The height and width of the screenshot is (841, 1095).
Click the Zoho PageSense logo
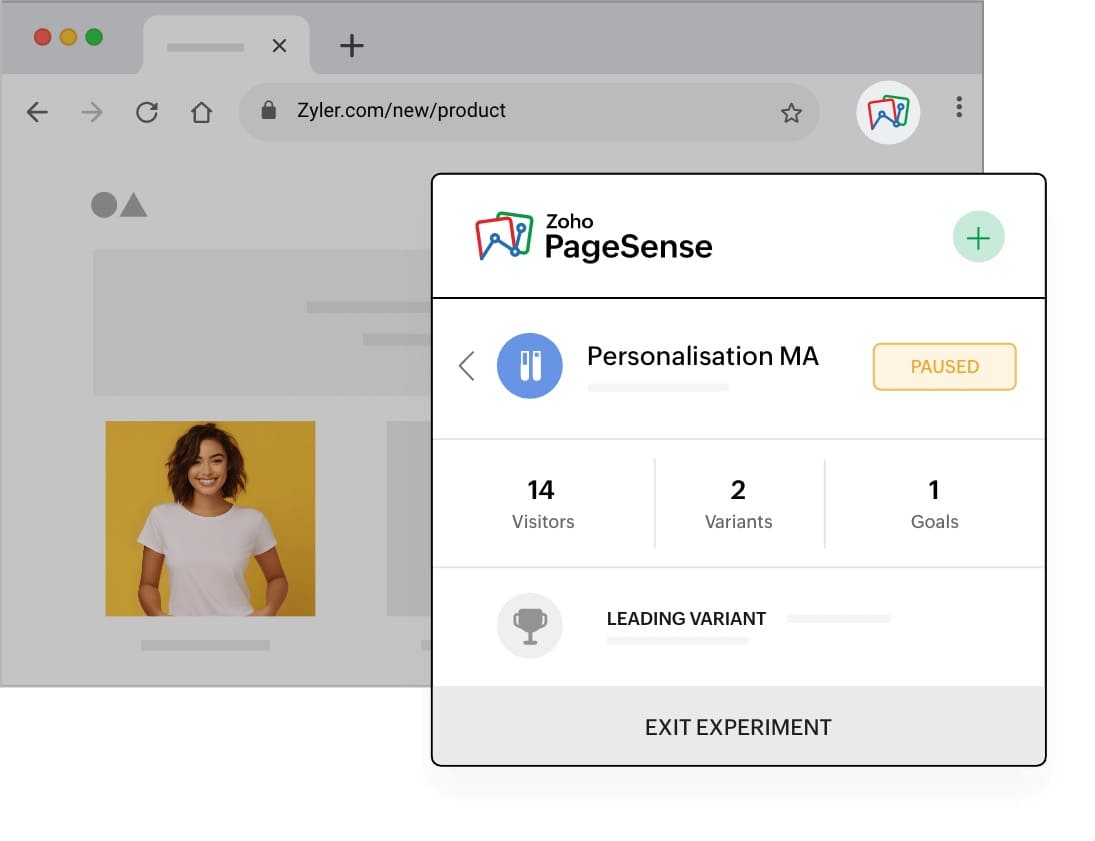pyautogui.click(x=594, y=237)
